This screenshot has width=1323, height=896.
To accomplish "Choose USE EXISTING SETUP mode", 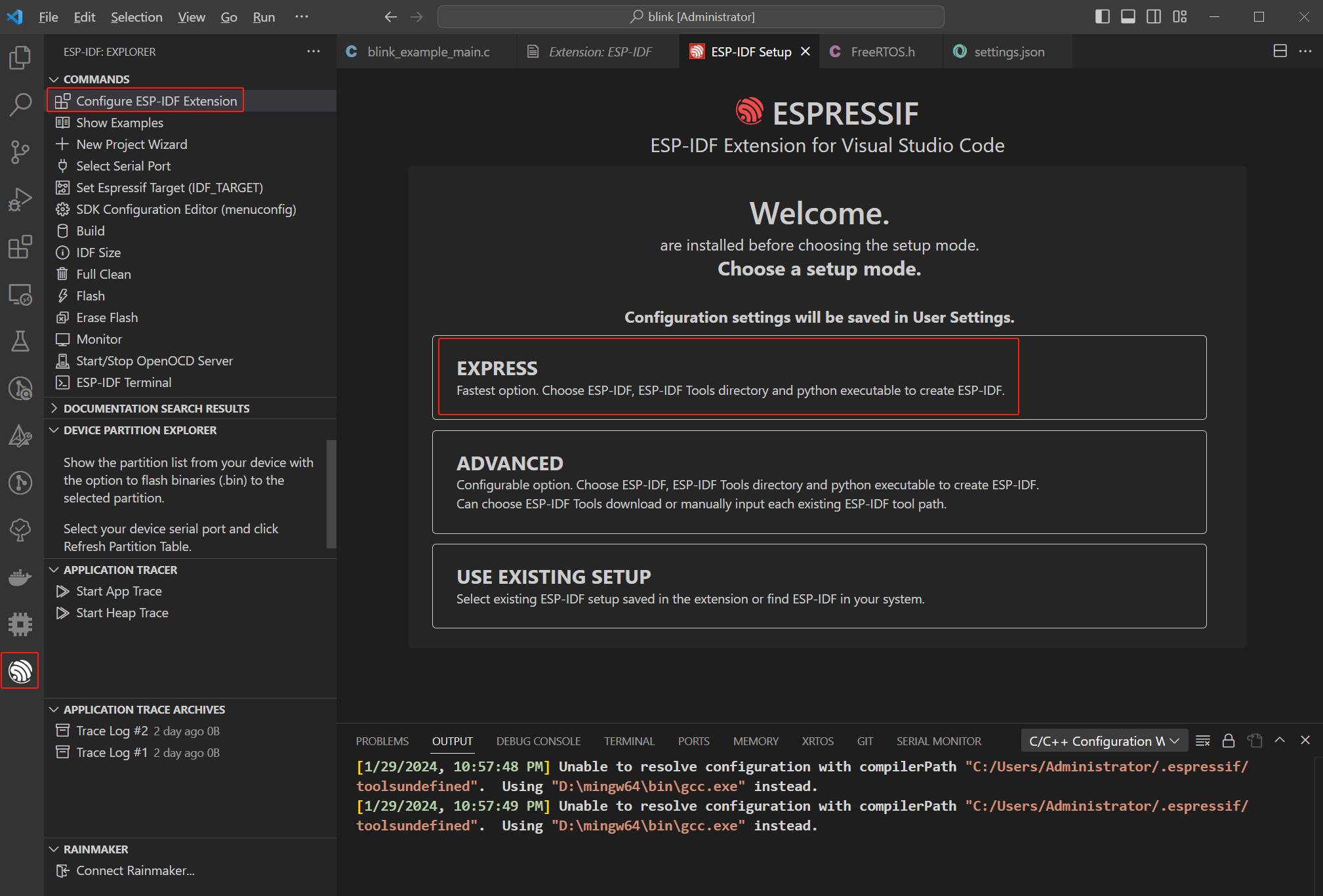I will coord(819,586).
